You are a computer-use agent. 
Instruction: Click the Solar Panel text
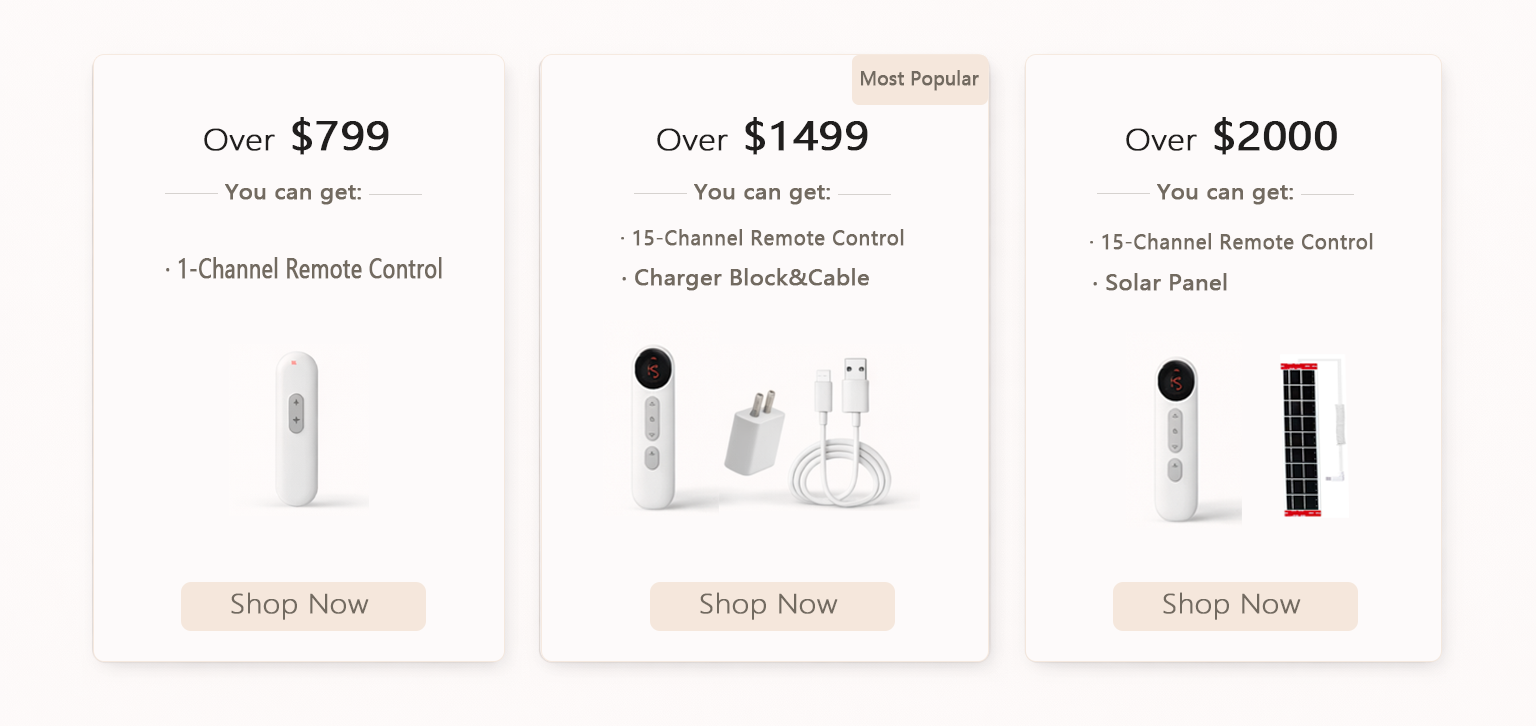coord(1160,283)
